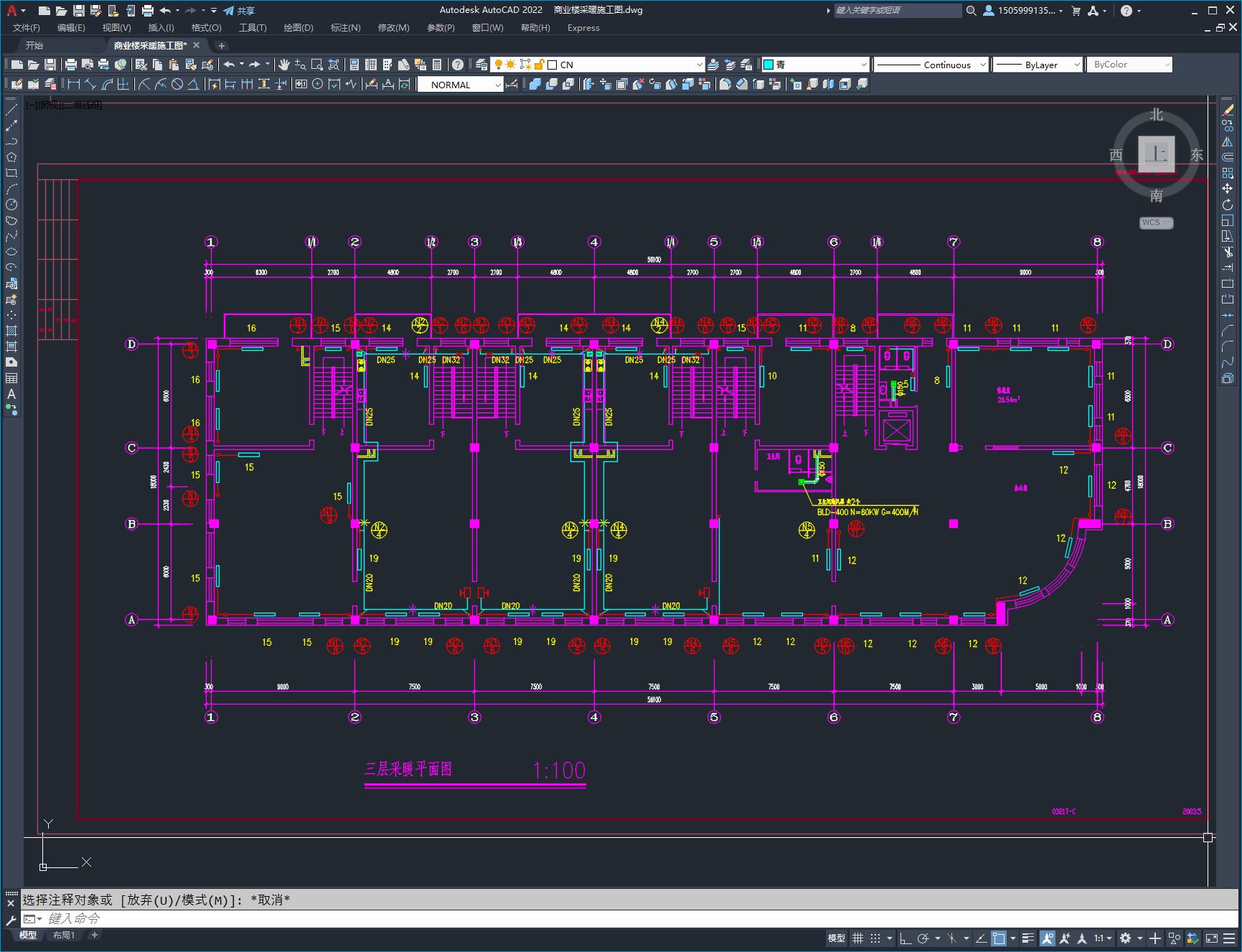Toggle lineweight display in status bar
1242x952 pixels.
1028,938
